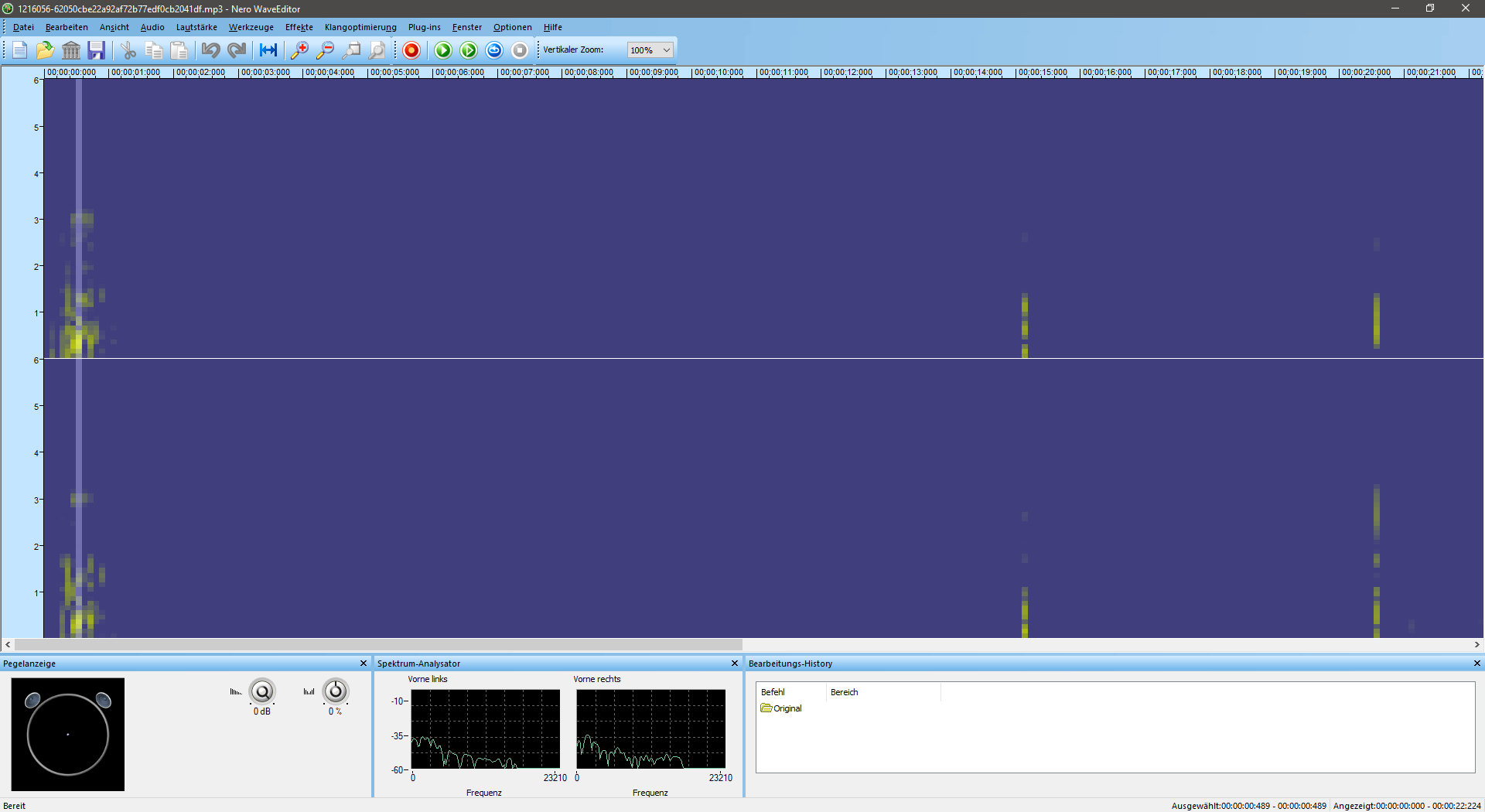Click the 00:00:10:000 mark on the time ruler

[719, 73]
